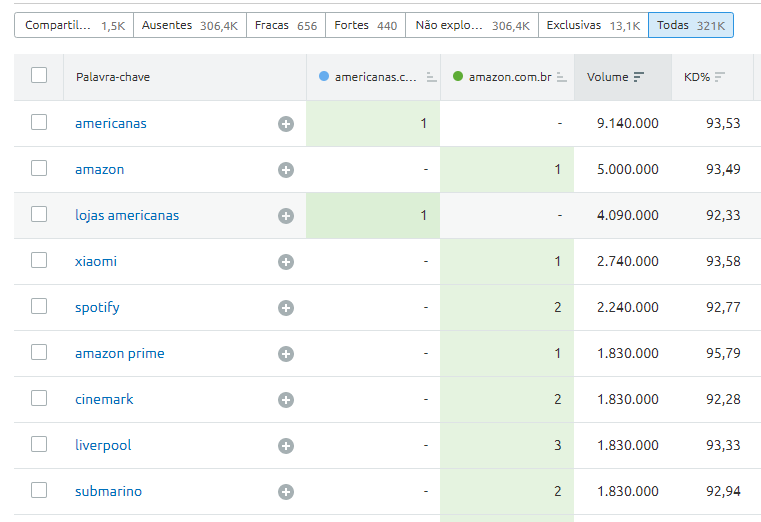Click the plus icon next to americanas
Viewport: 761px width, 522px height.
click(x=286, y=124)
